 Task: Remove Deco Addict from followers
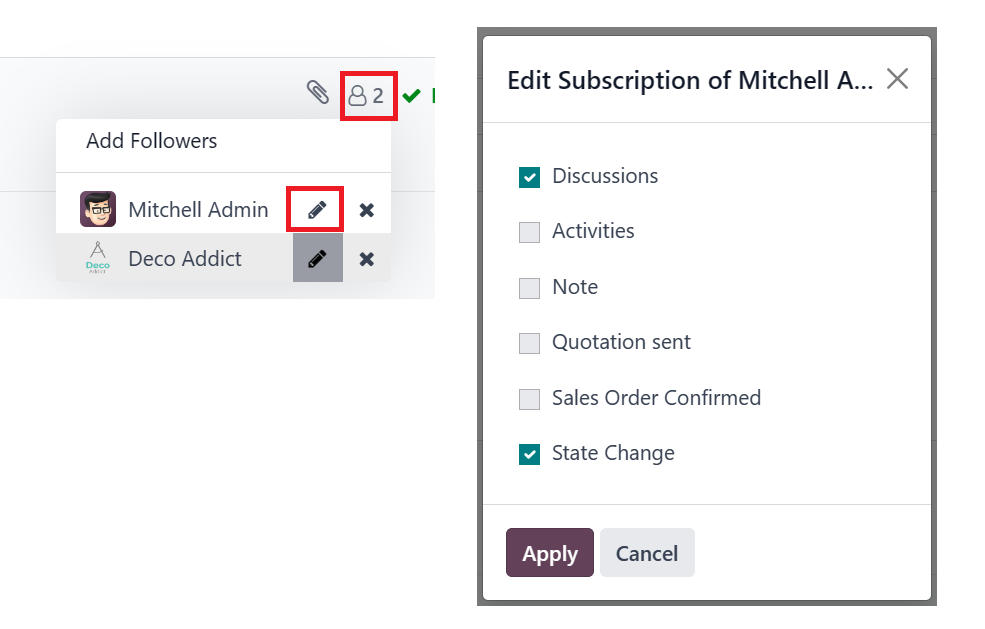(x=367, y=259)
